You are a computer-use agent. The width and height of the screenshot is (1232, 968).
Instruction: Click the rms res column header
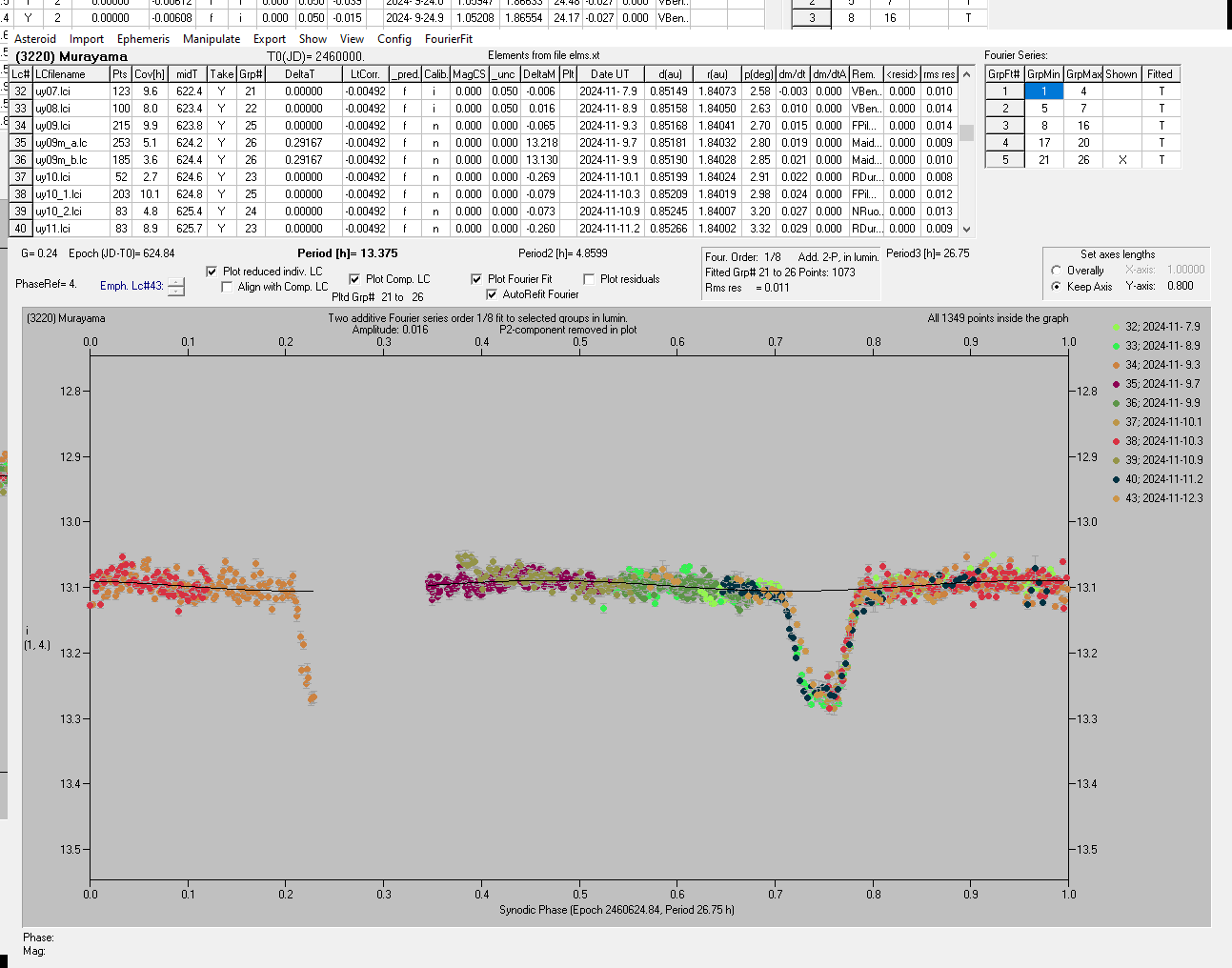point(939,74)
